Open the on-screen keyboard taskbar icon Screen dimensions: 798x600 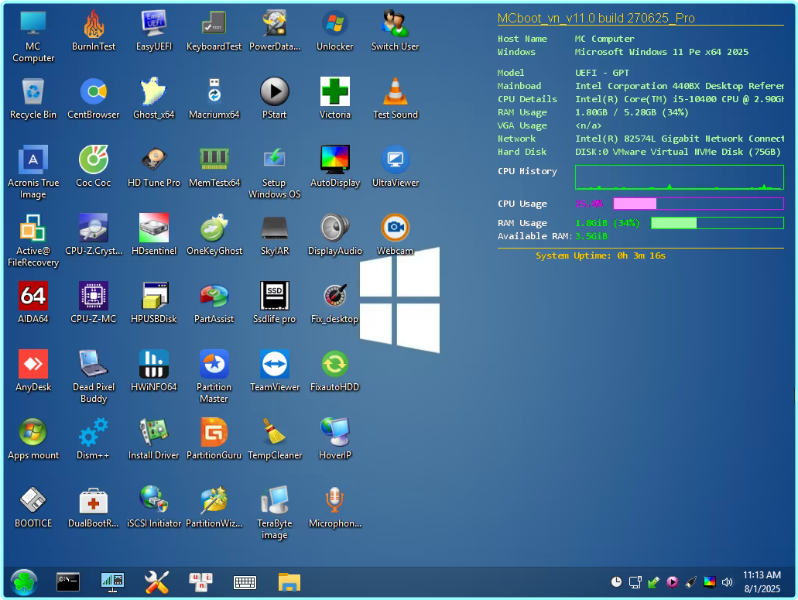click(245, 582)
